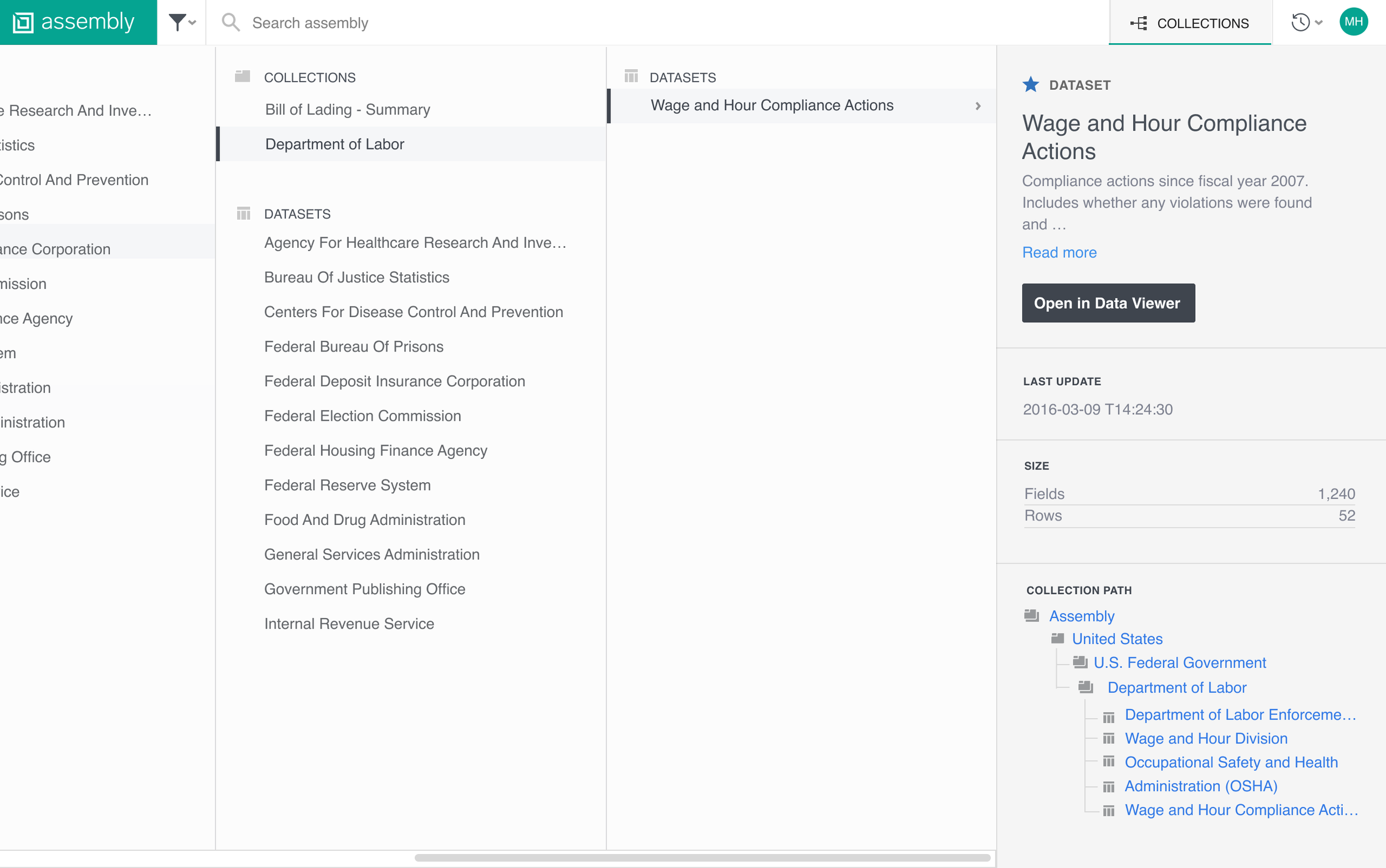Click the Fields size value 1,240
Image resolution: width=1386 pixels, height=868 pixels.
pos(1336,494)
